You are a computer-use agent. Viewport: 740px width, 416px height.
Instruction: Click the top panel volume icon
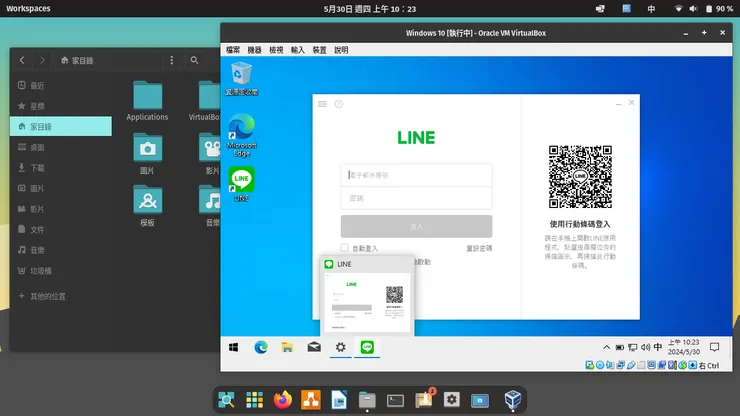pyautogui.click(x=693, y=8)
